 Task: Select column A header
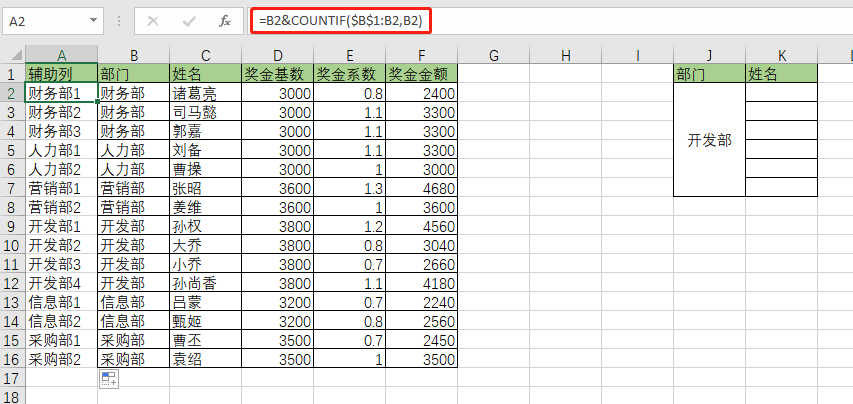(x=61, y=55)
